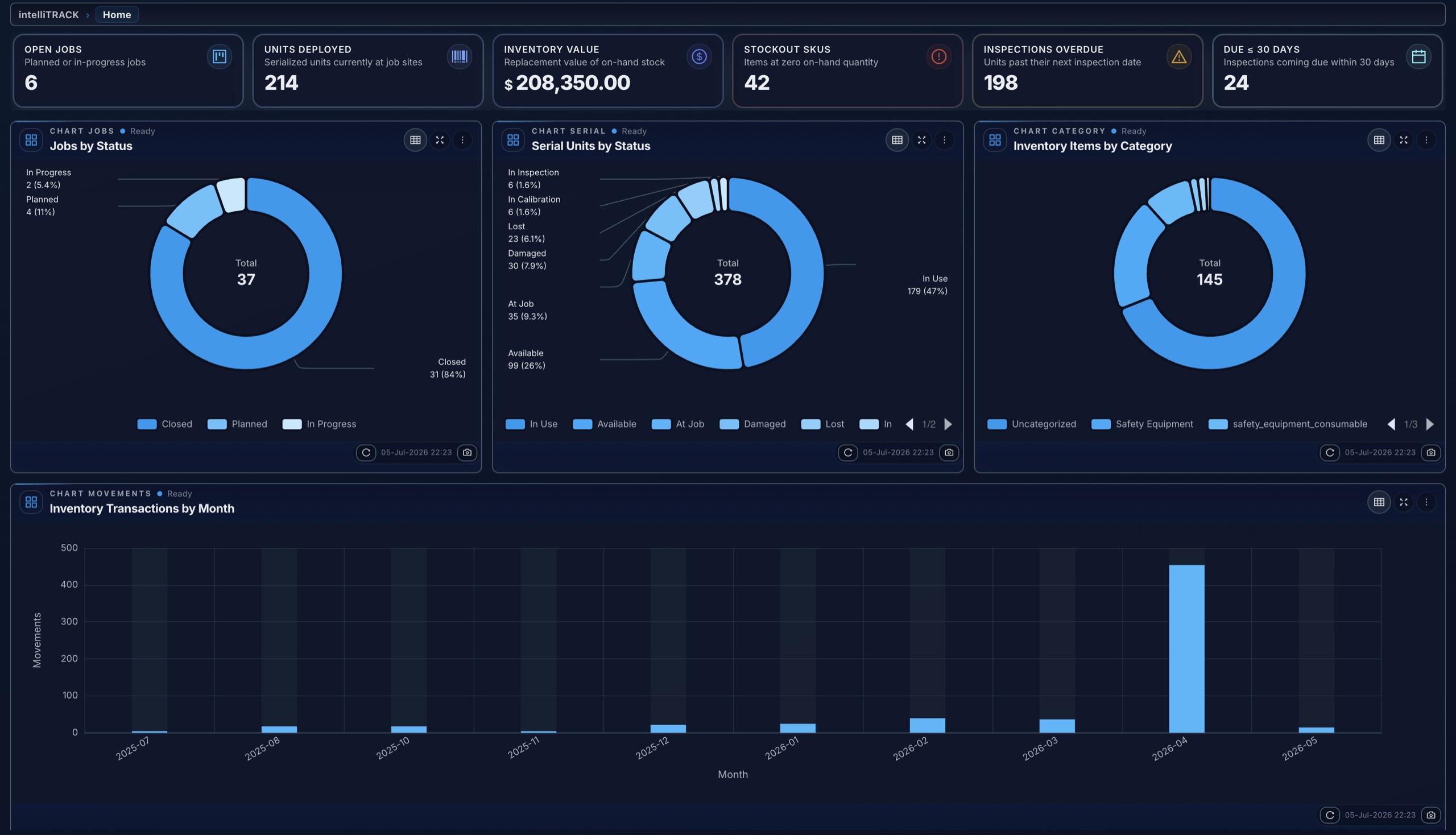The width and height of the screenshot is (1456, 835).
Task: Take snapshot of Inventory Items by Category chart
Action: click(1430, 453)
